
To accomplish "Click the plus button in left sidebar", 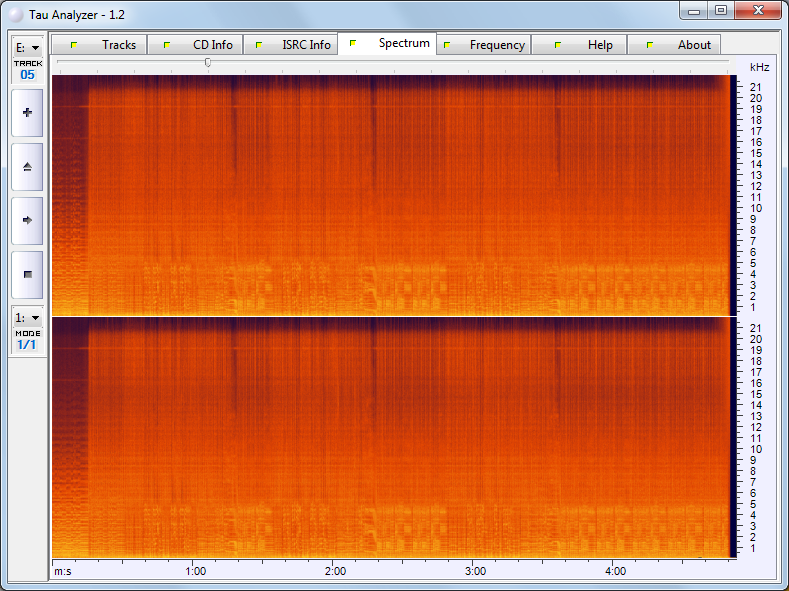I will coord(27,113).
